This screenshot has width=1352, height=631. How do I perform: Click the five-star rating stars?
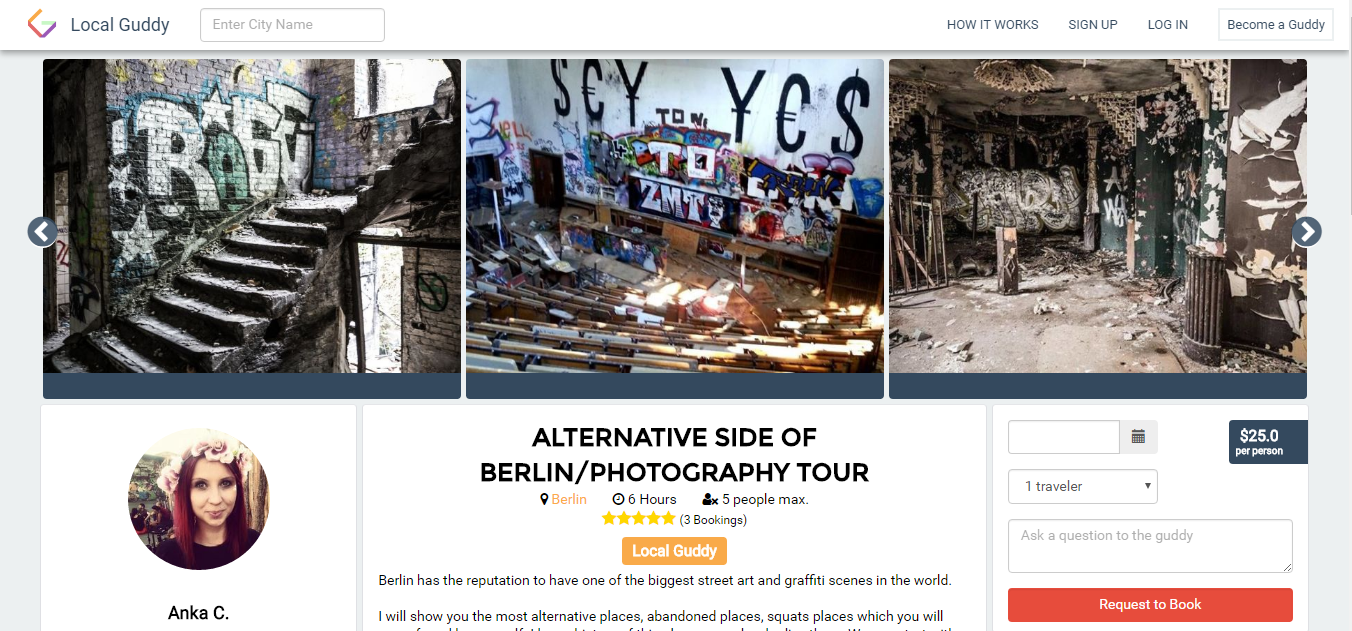(638, 519)
